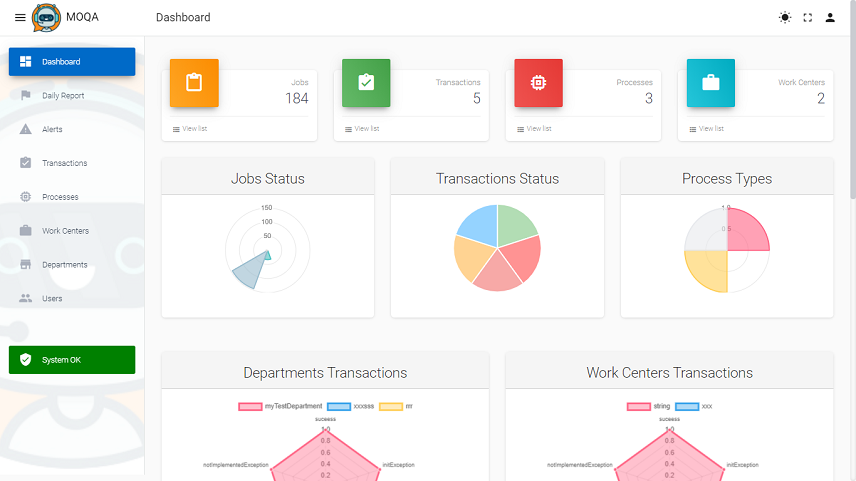Toggle myTestDepartment legend swatch
The width and height of the screenshot is (856, 481).
click(x=250, y=407)
